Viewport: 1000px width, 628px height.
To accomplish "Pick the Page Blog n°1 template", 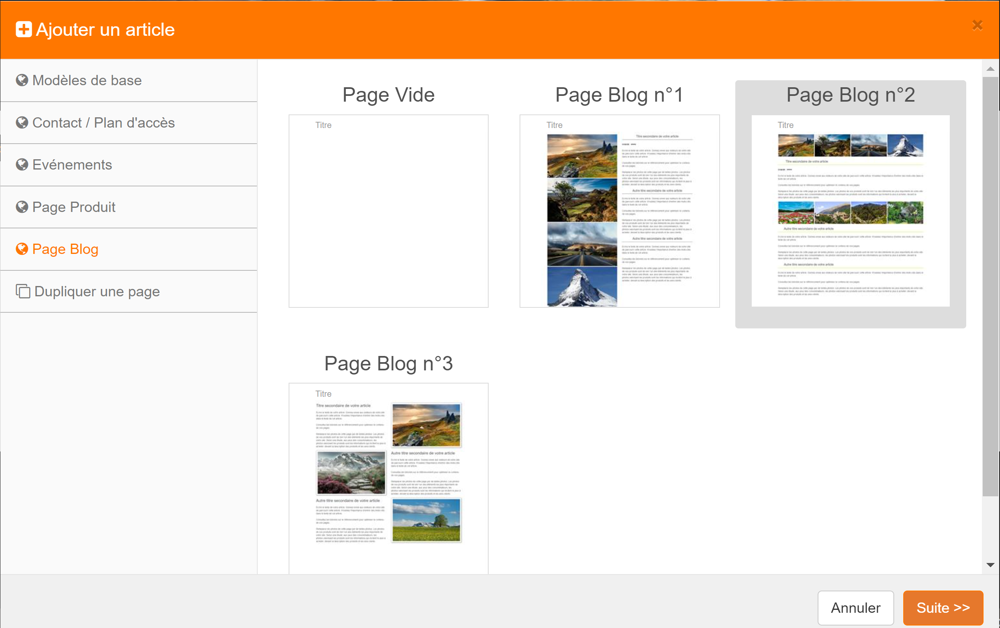I will tap(619, 211).
